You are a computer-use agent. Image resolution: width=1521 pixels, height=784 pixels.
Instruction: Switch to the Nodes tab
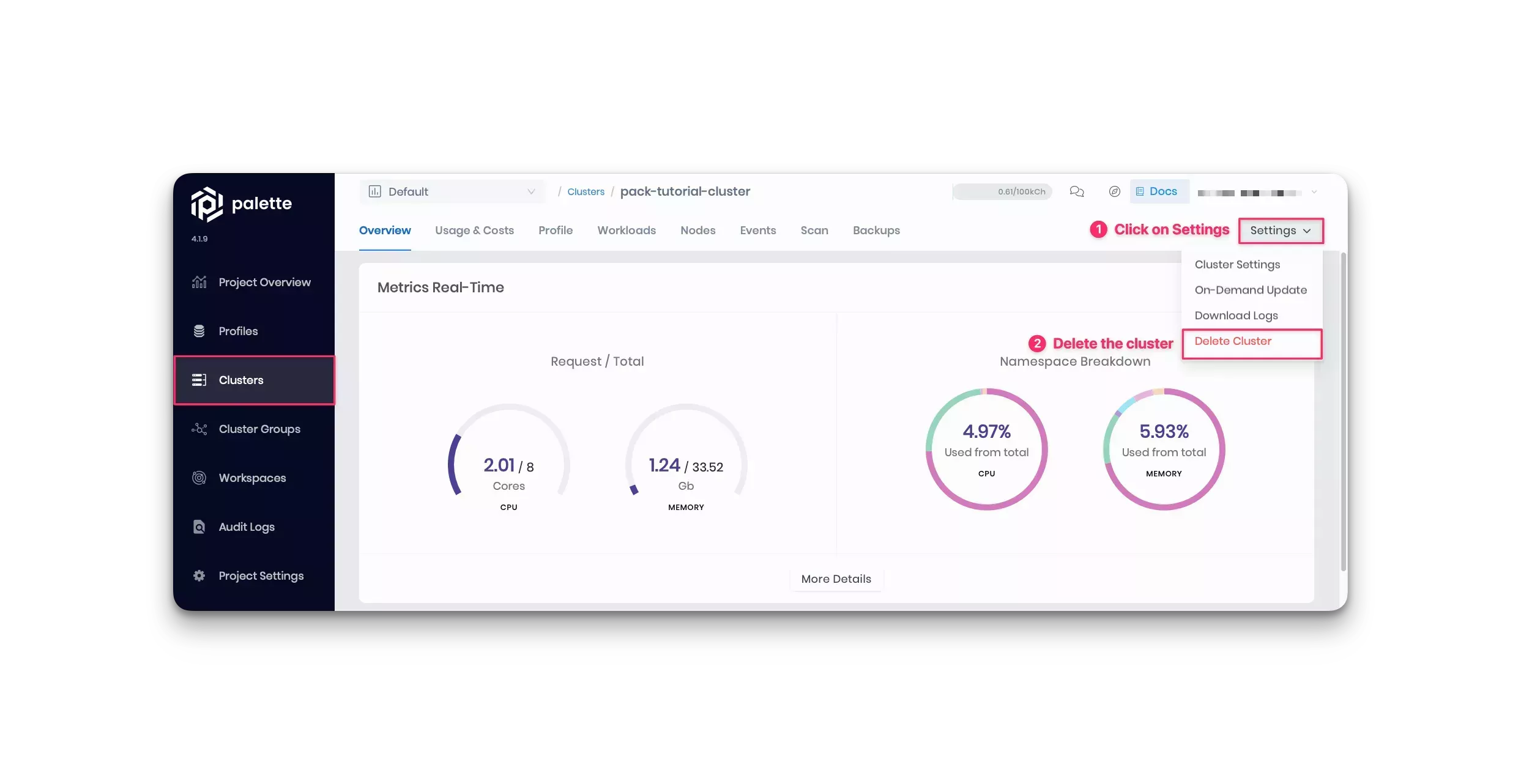click(x=697, y=231)
